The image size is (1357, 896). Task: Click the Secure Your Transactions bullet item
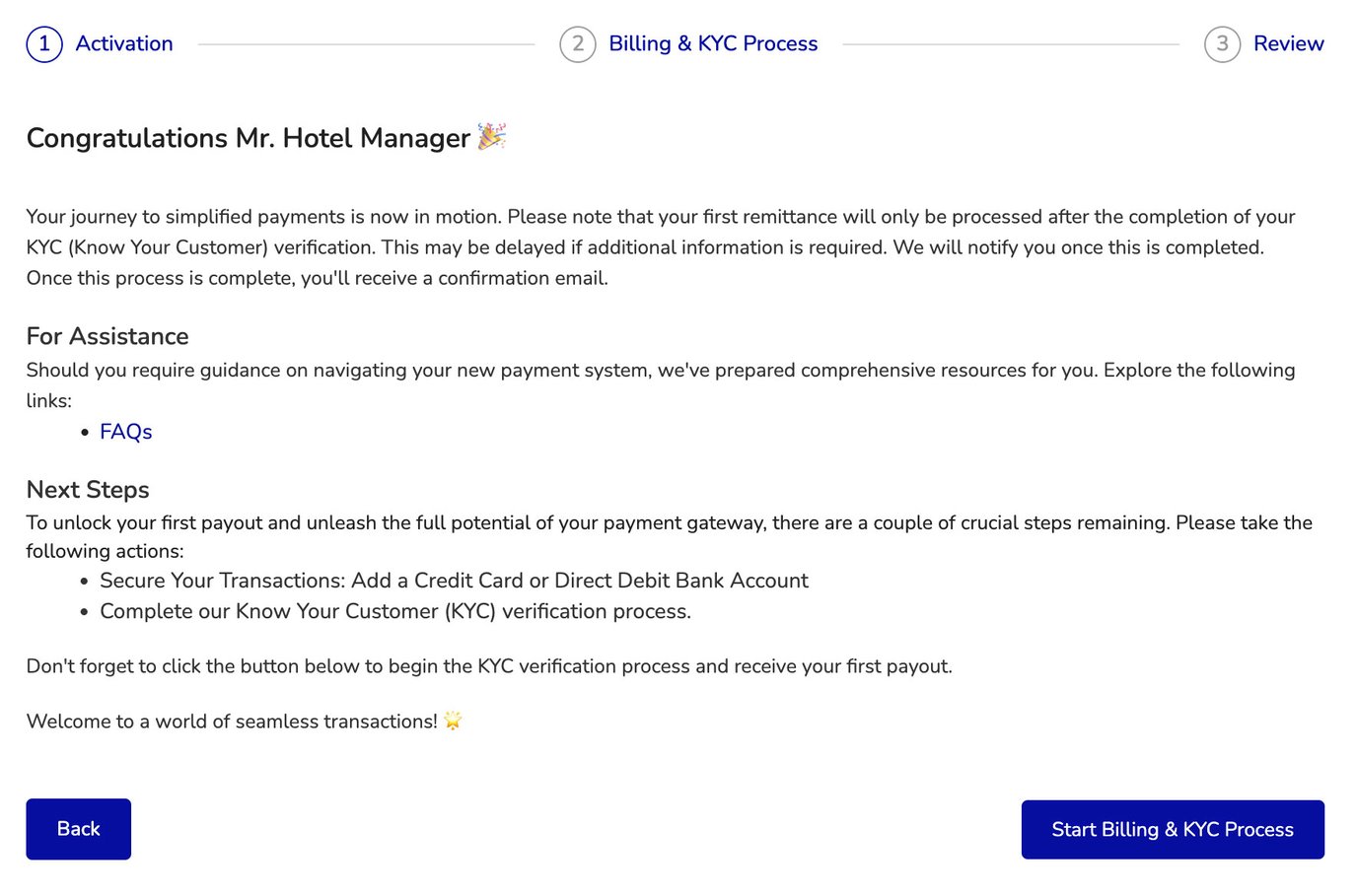click(453, 581)
